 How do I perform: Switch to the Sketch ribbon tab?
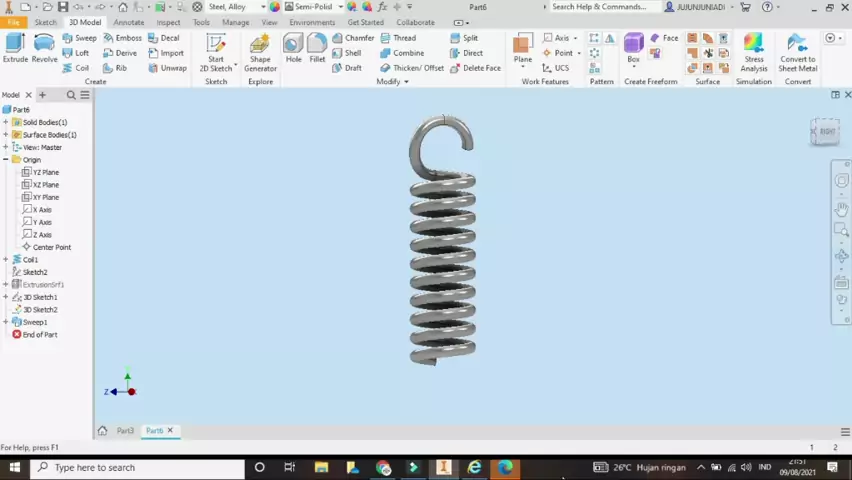45,22
